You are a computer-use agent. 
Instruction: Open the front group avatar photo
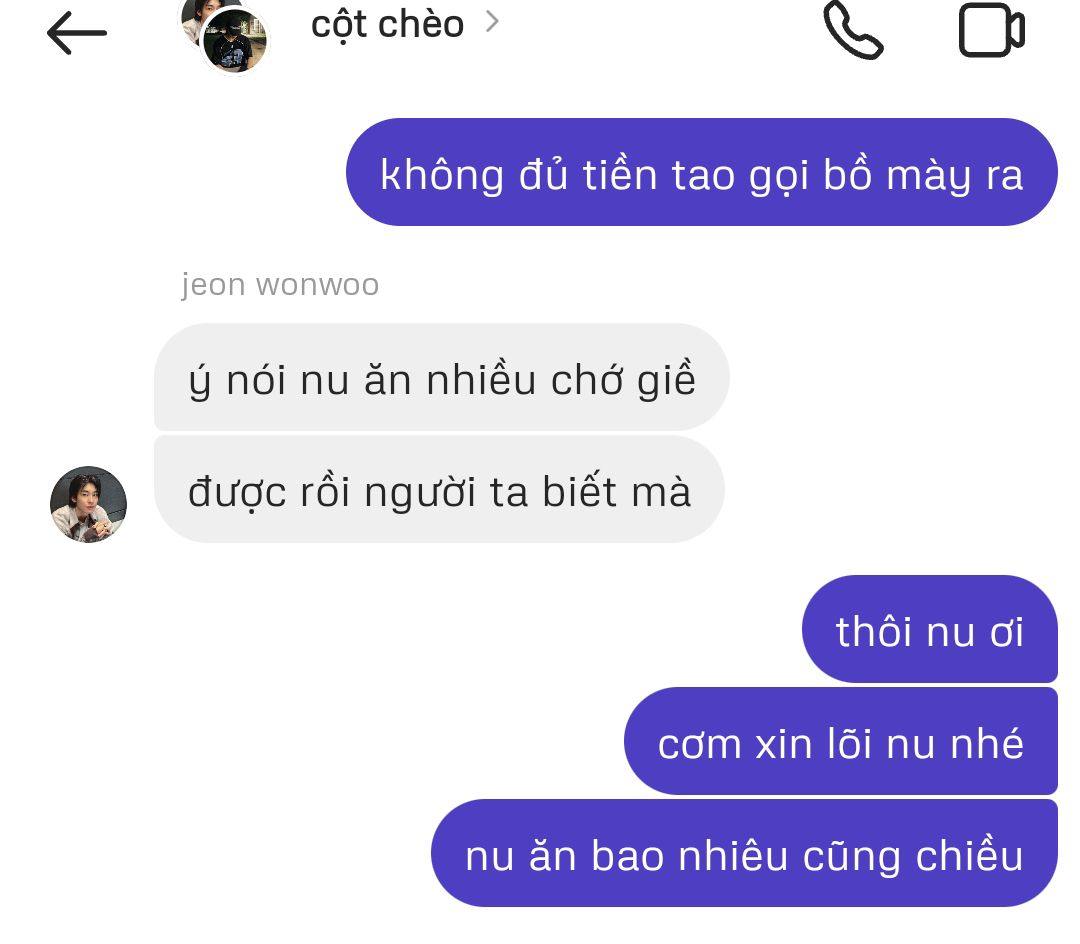coord(235,41)
